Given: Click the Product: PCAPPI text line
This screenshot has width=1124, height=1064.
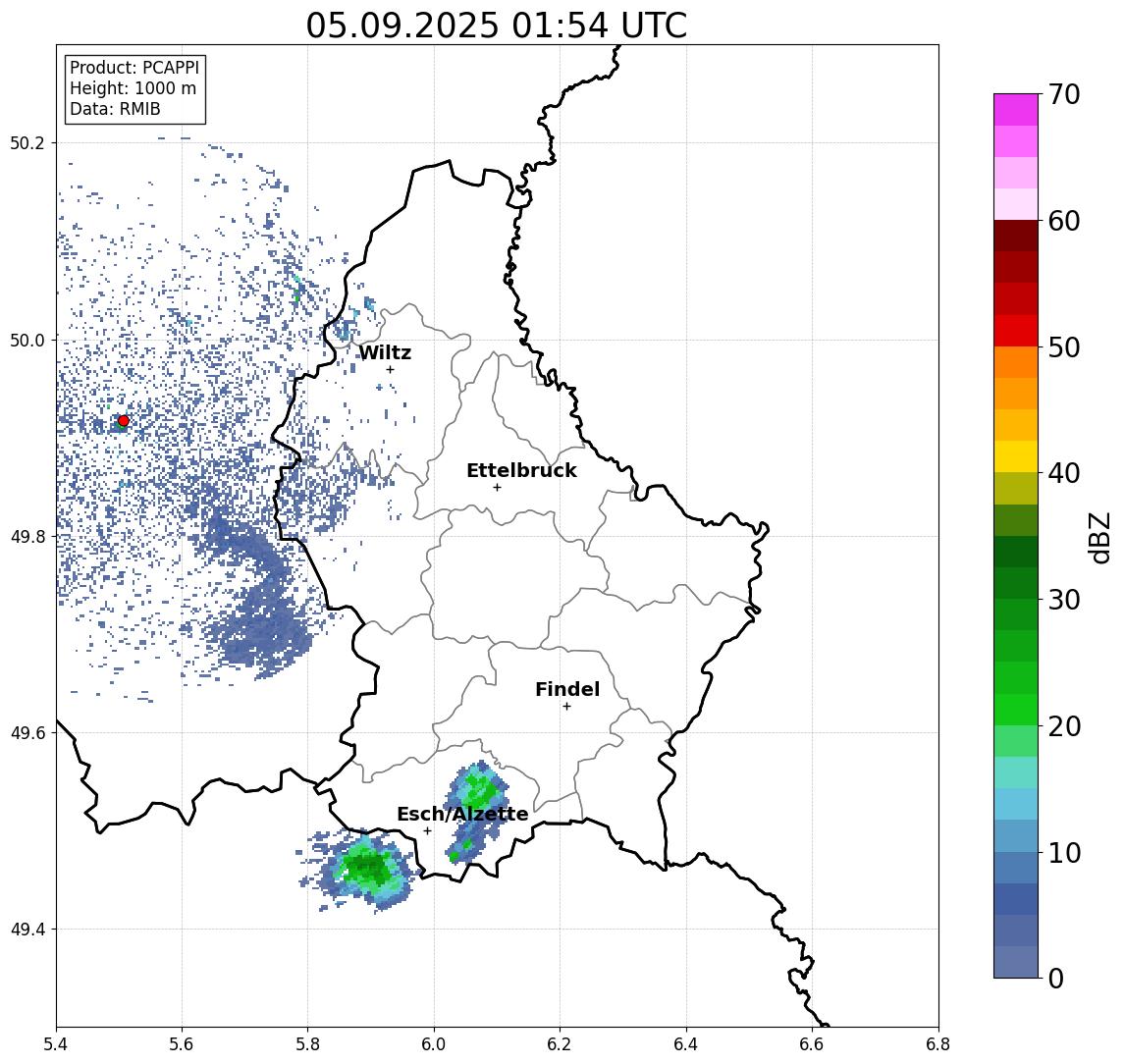Looking at the screenshot, I should [x=134, y=68].
